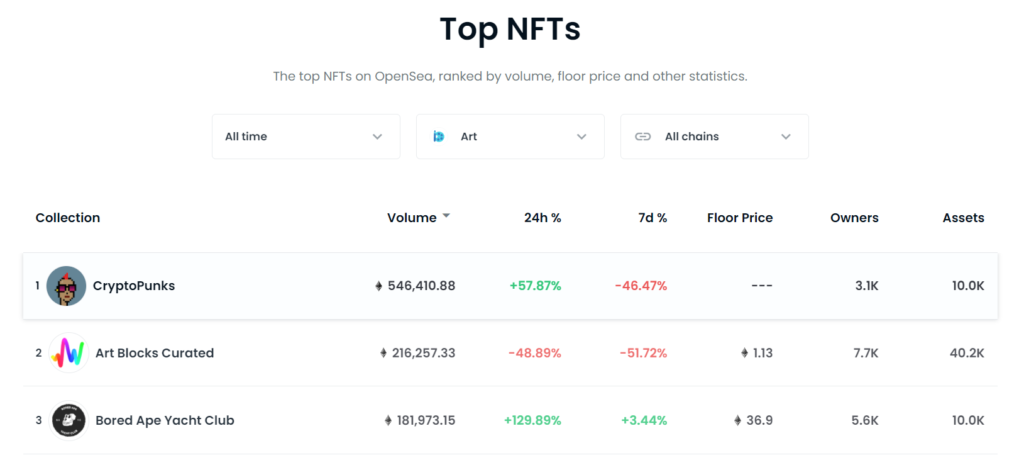
Task: Open the Art category dropdown
Action: coord(510,136)
